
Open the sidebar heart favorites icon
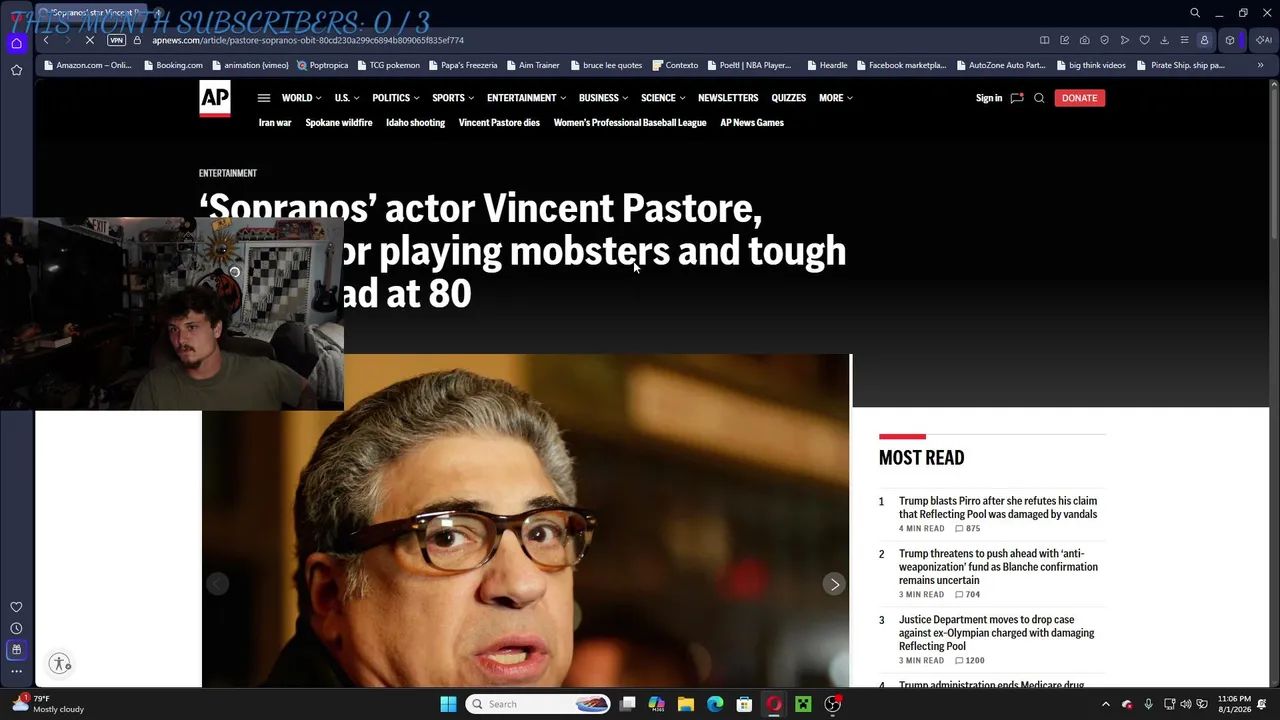tap(16, 607)
